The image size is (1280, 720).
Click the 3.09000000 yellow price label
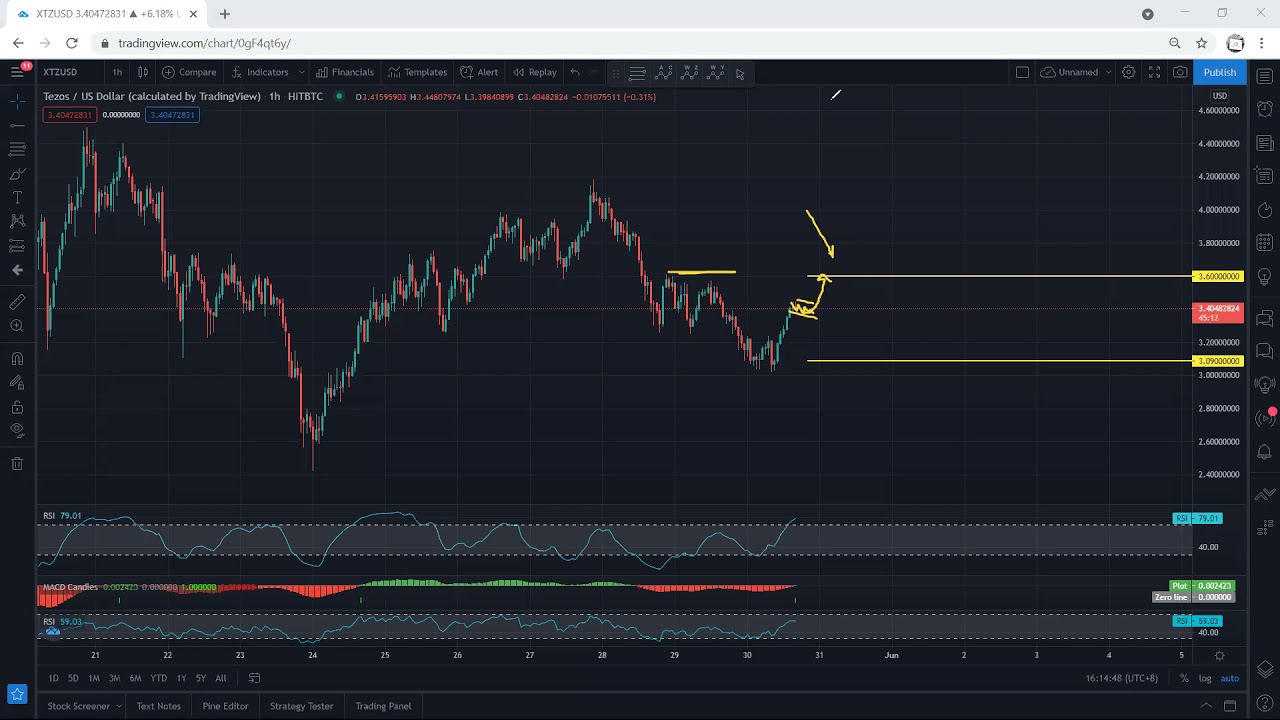point(1217,361)
